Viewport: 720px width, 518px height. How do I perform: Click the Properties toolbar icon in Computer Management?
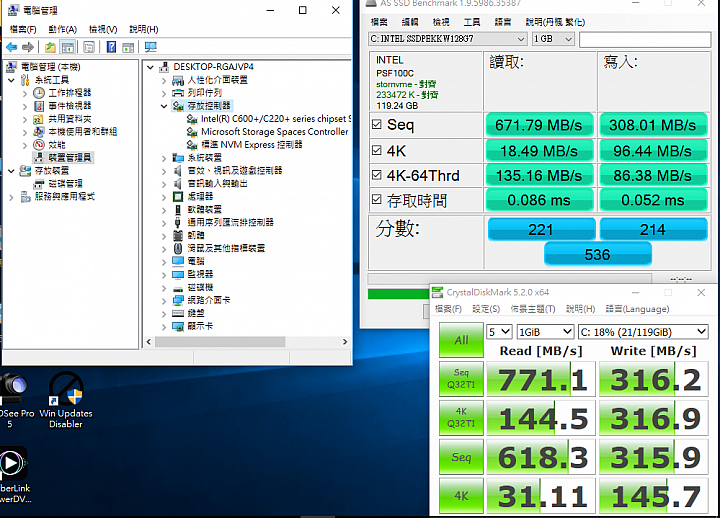pos(89,47)
